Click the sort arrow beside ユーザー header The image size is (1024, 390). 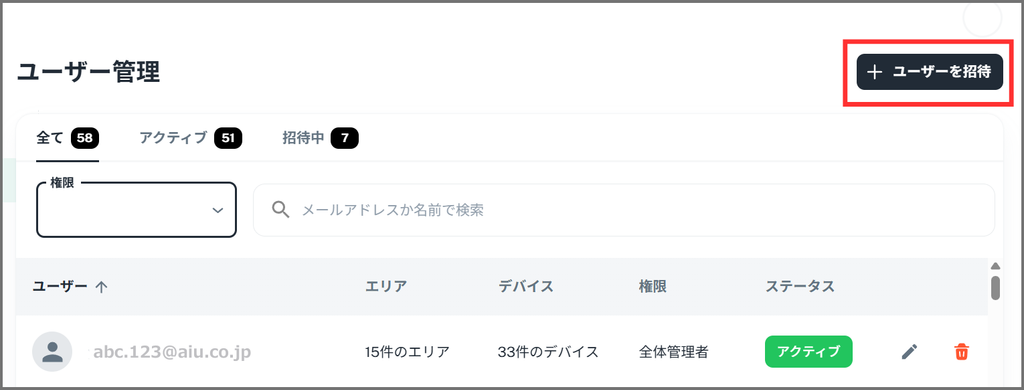point(101,287)
